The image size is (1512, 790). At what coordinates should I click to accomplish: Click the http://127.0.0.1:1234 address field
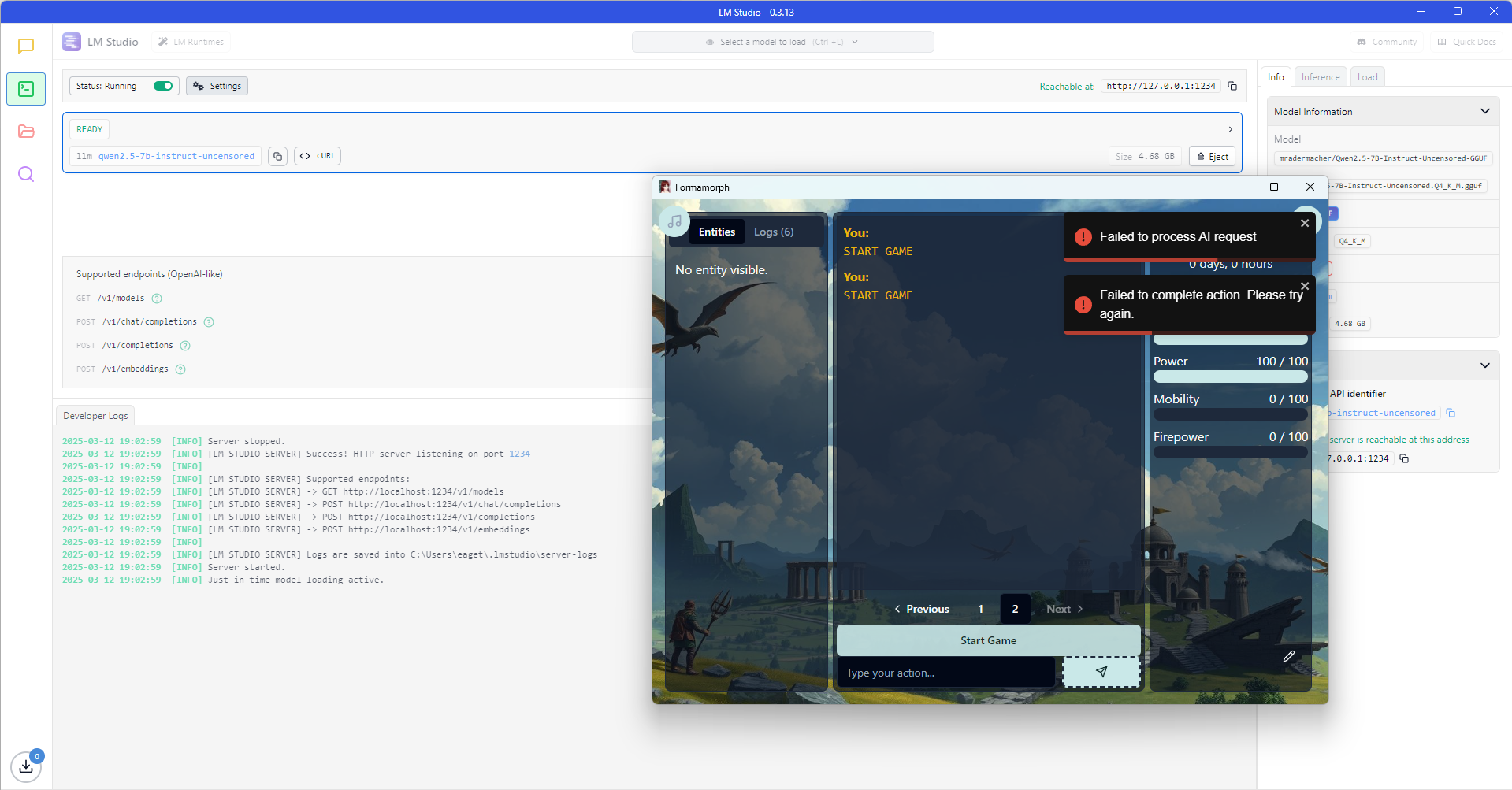(1161, 86)
